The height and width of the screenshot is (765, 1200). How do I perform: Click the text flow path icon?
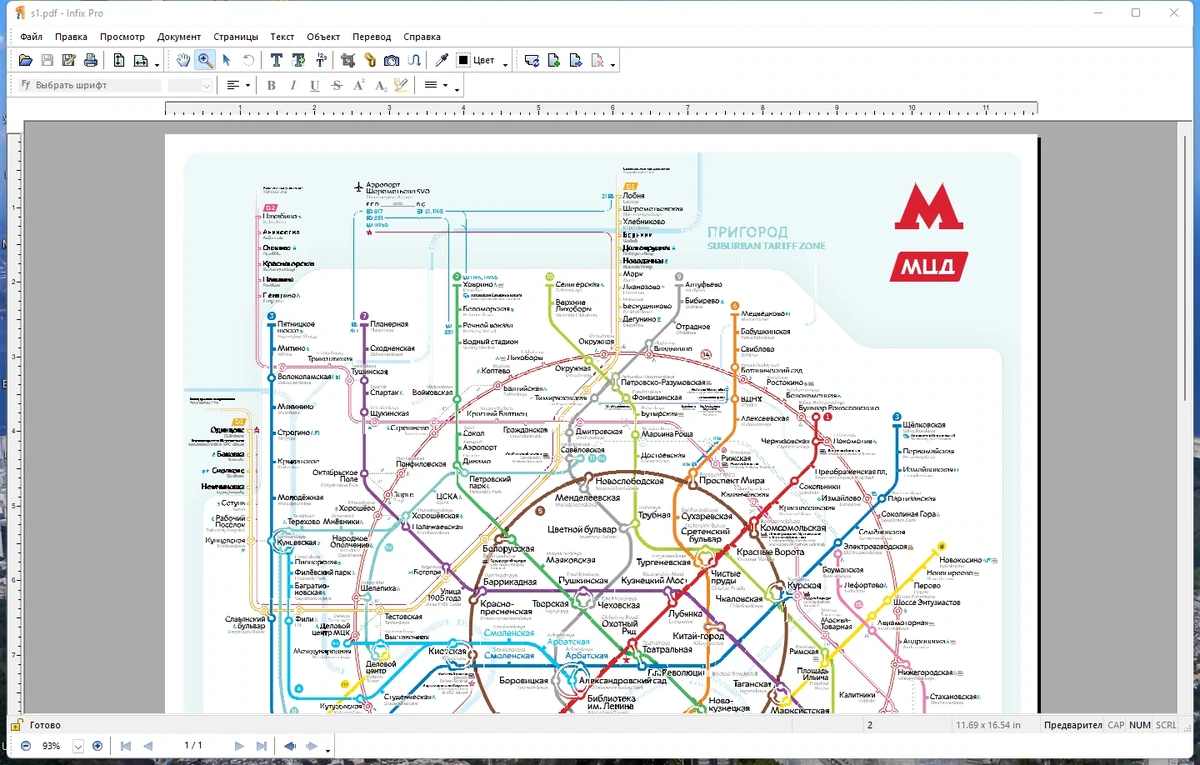tap(414, 61)
